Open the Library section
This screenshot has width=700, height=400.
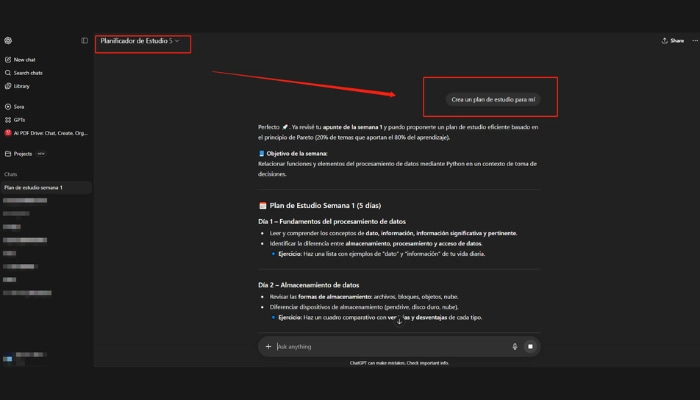[x=21, y=86]
